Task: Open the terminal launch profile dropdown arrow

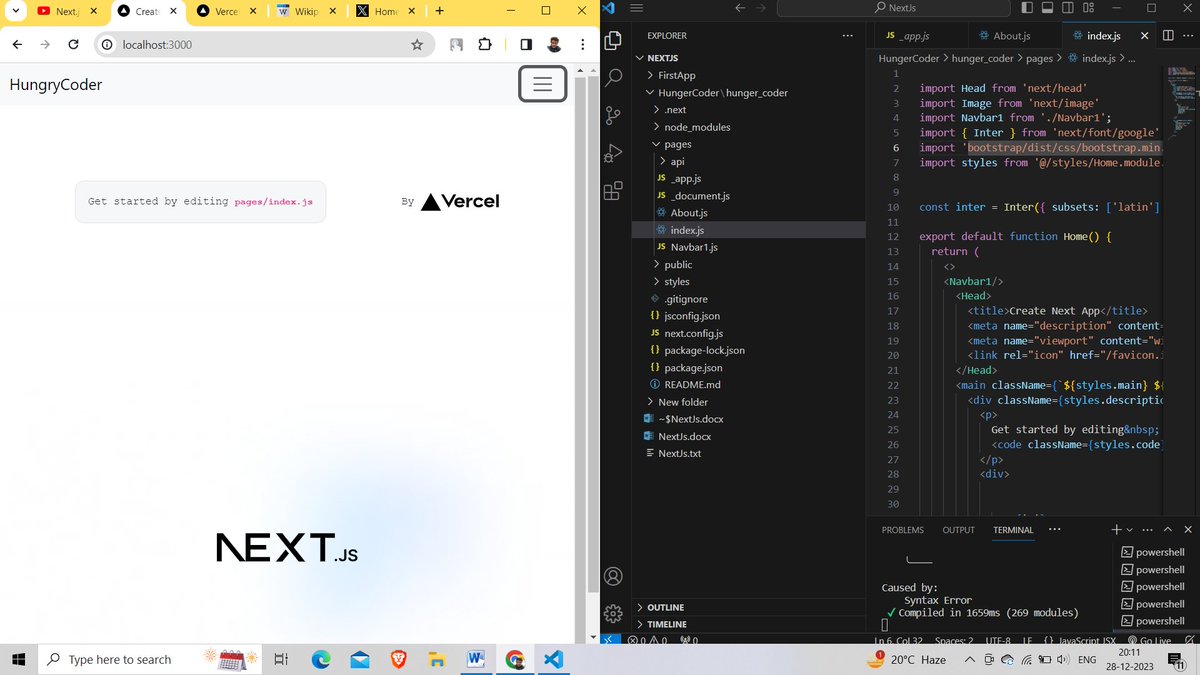Action: (x=1130, y=529)
